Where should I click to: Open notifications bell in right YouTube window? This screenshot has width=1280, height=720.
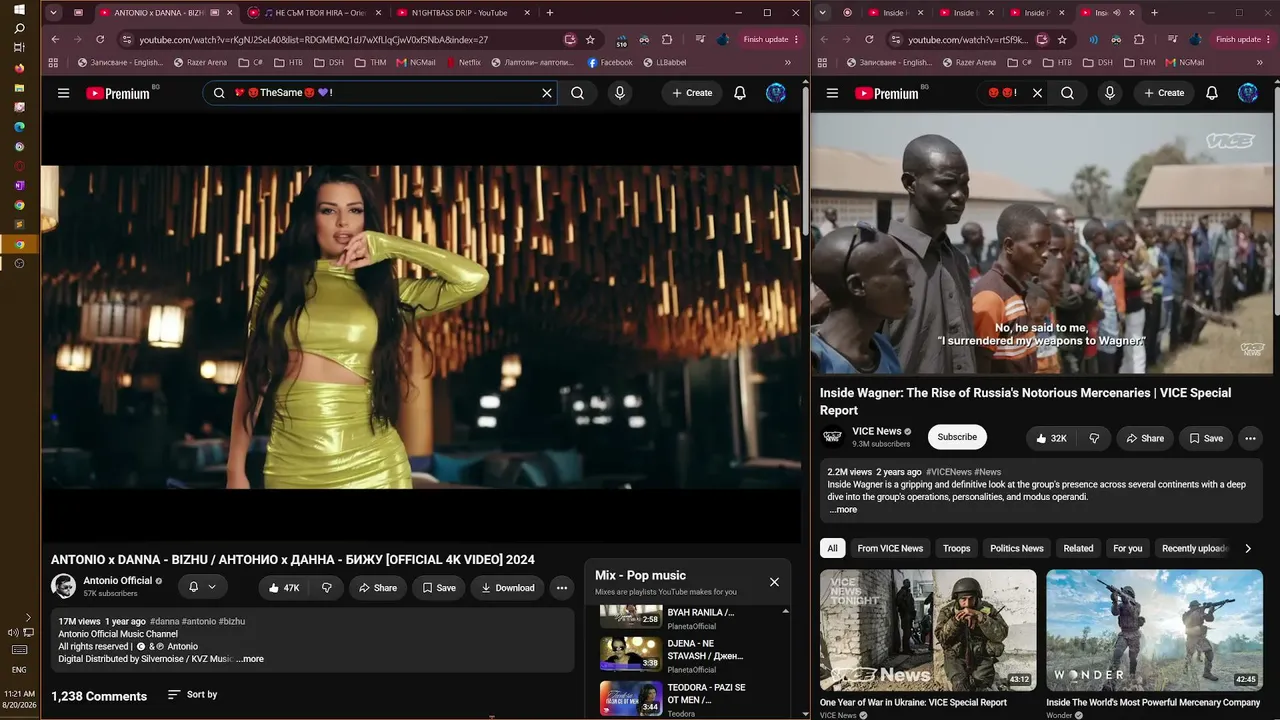[1212, 93]
